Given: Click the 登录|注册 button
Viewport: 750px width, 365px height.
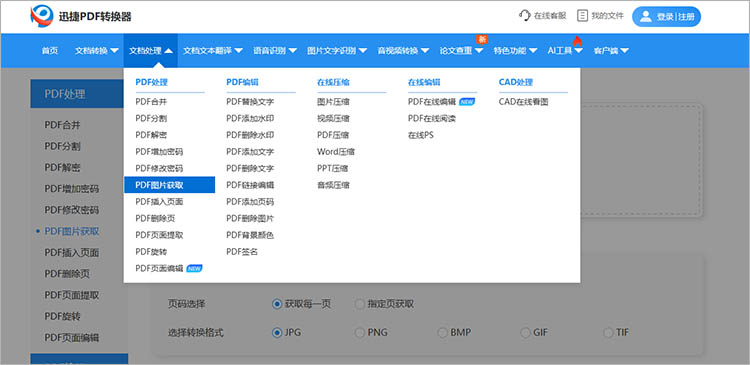Looking at the screenshot, I should click(x=666, y=17).
